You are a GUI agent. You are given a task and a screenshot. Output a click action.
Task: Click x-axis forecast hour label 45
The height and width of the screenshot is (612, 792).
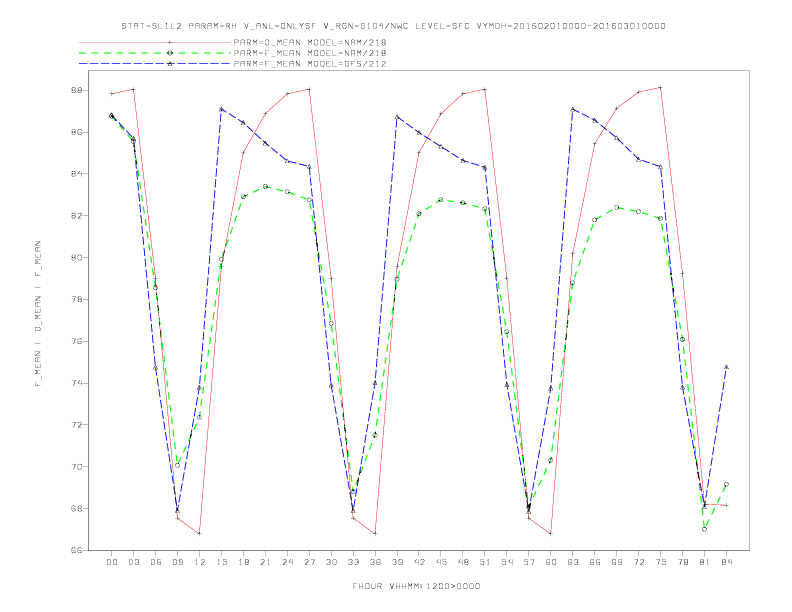[x=441, y=562]
